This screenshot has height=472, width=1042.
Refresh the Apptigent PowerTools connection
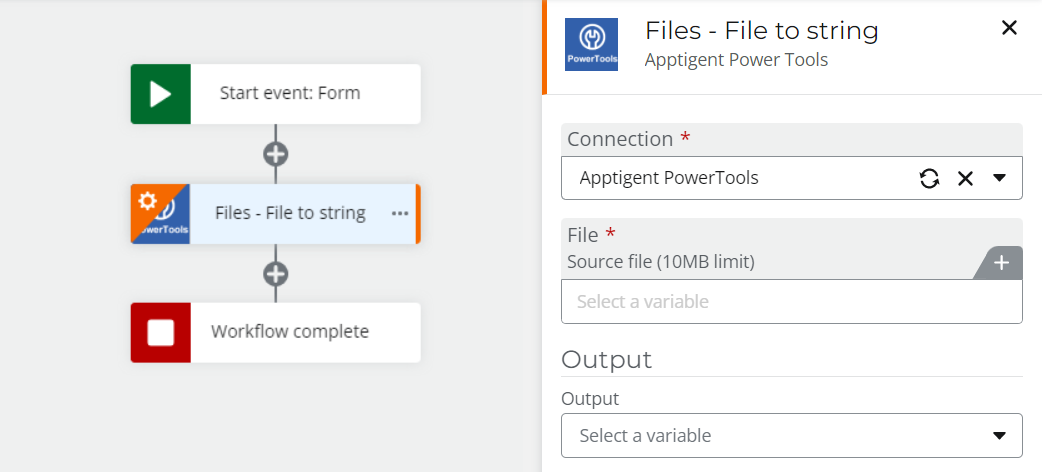929,178
